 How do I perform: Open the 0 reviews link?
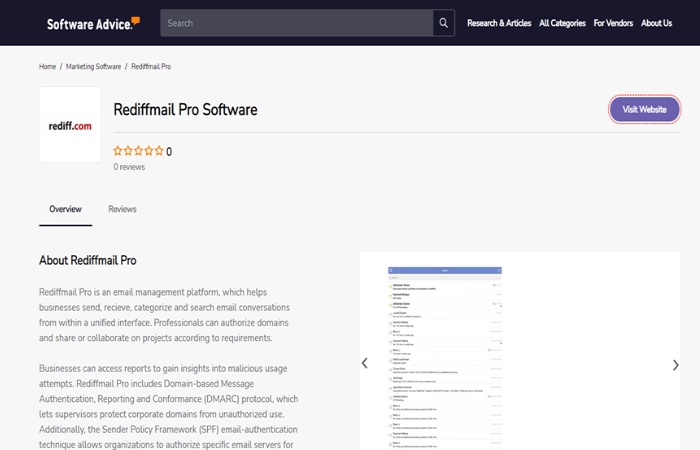point(129,167)
